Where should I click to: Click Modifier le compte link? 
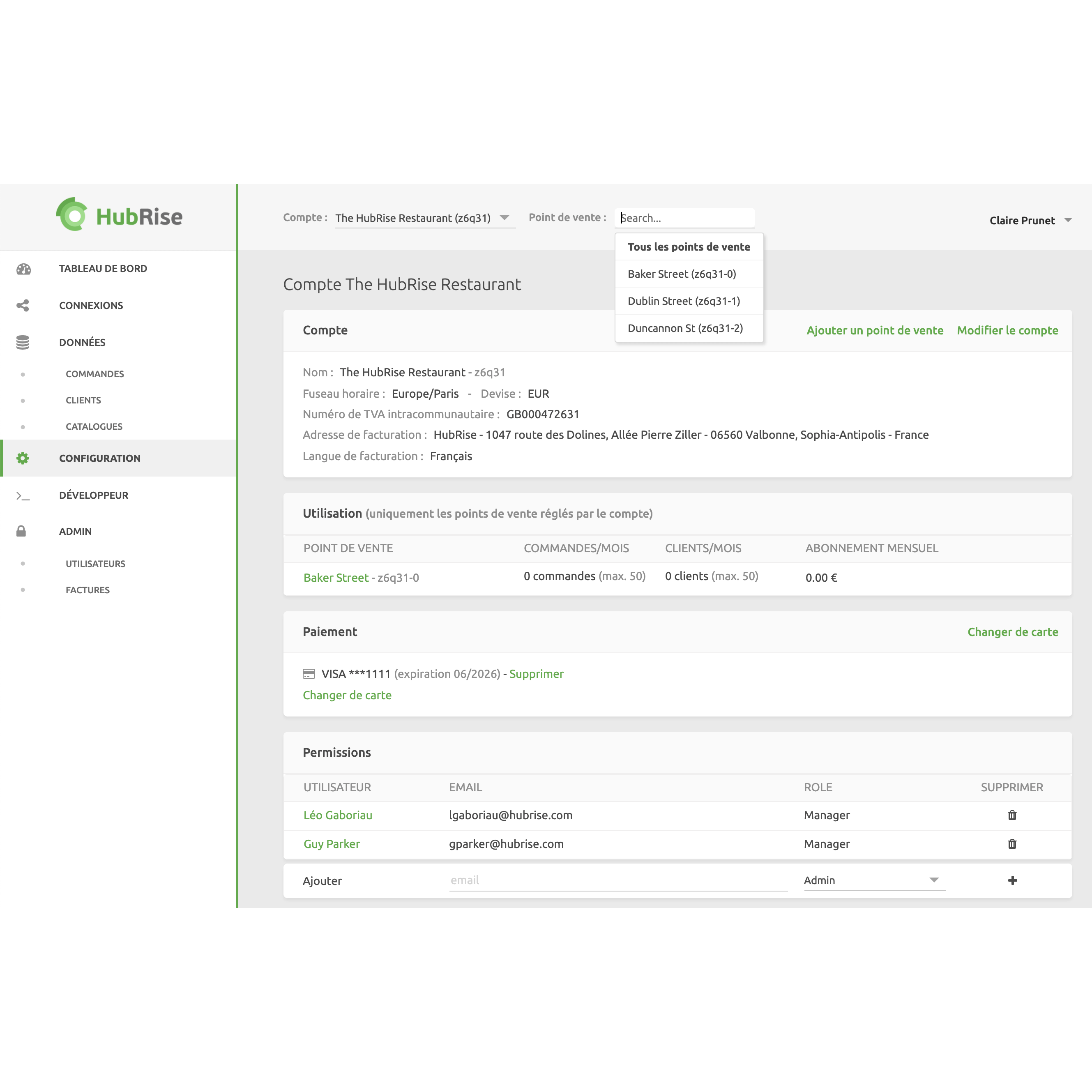pos(1007,331)
